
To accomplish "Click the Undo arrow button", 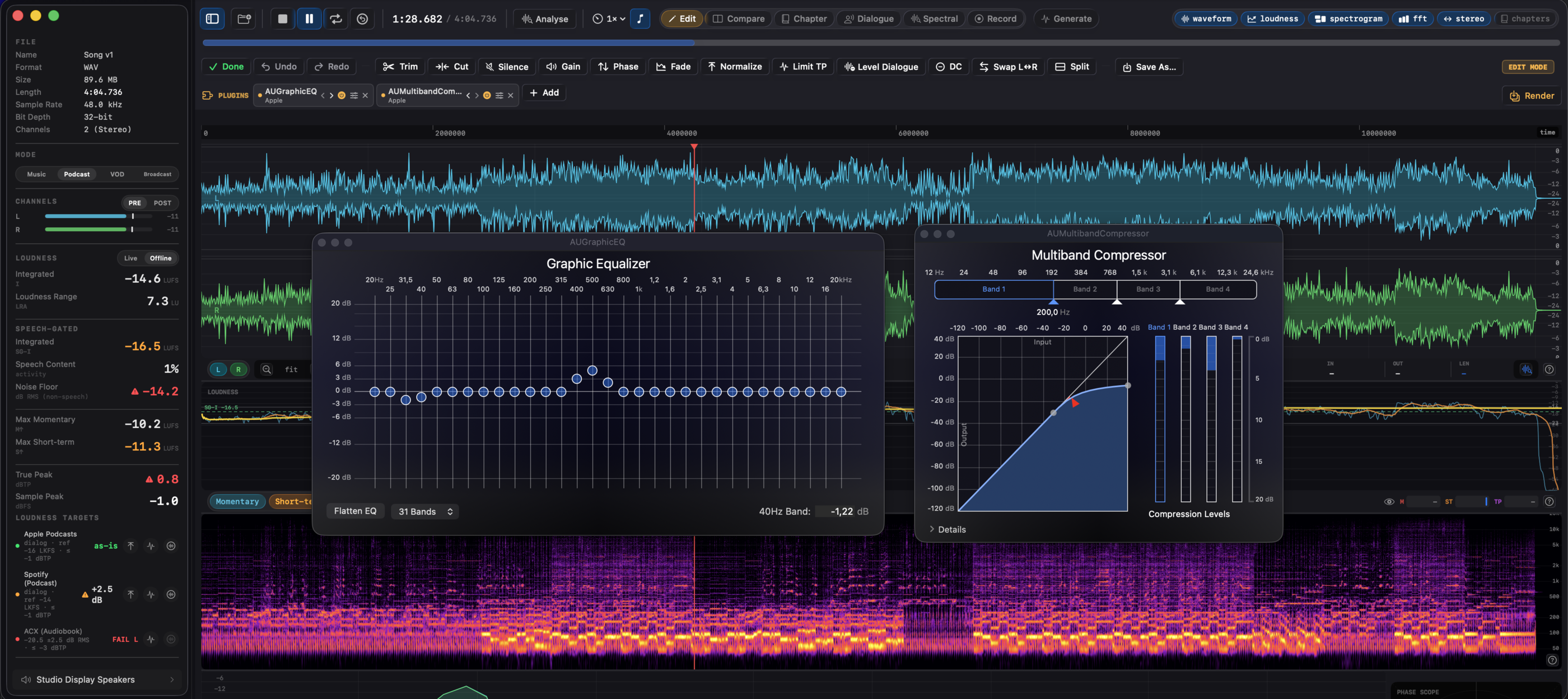I will point(279,67).
